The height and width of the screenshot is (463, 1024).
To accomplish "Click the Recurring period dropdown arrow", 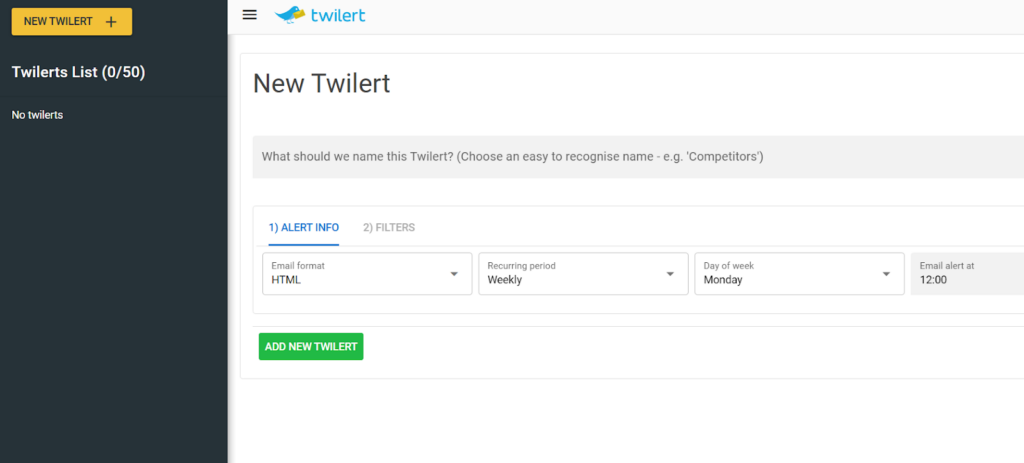I will point(670,274).
